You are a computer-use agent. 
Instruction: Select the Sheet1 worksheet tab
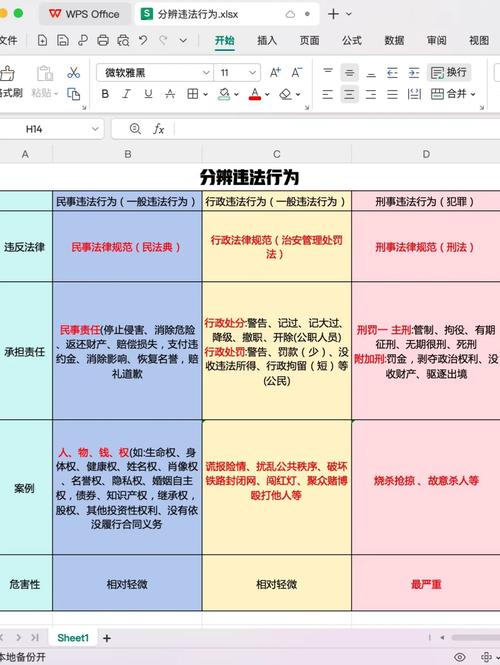[73, 638]
